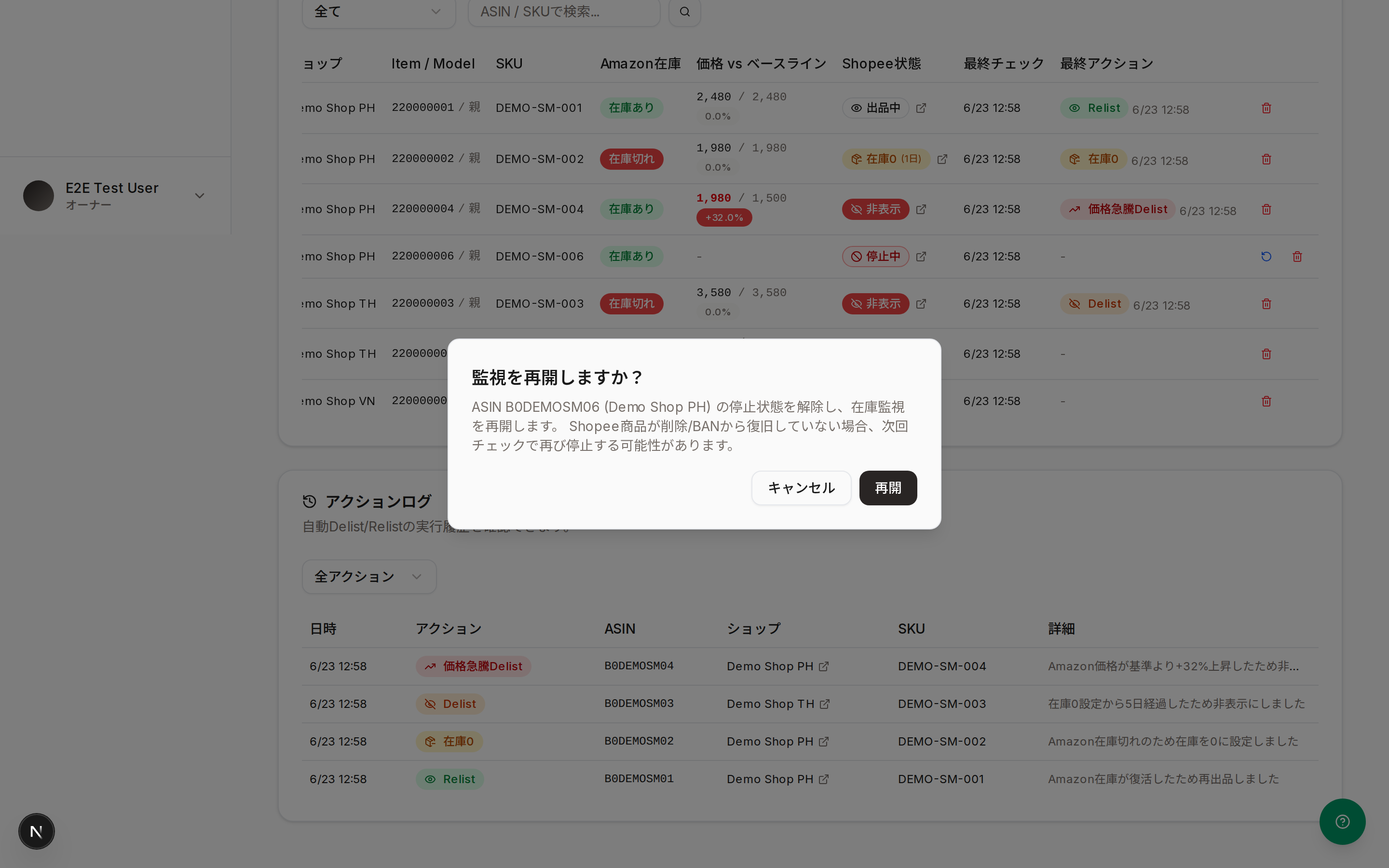1389x868 pixels.
Task: Delete the DEMO-SM-004 row via trash icon
Action: (x=1266, y=210)
